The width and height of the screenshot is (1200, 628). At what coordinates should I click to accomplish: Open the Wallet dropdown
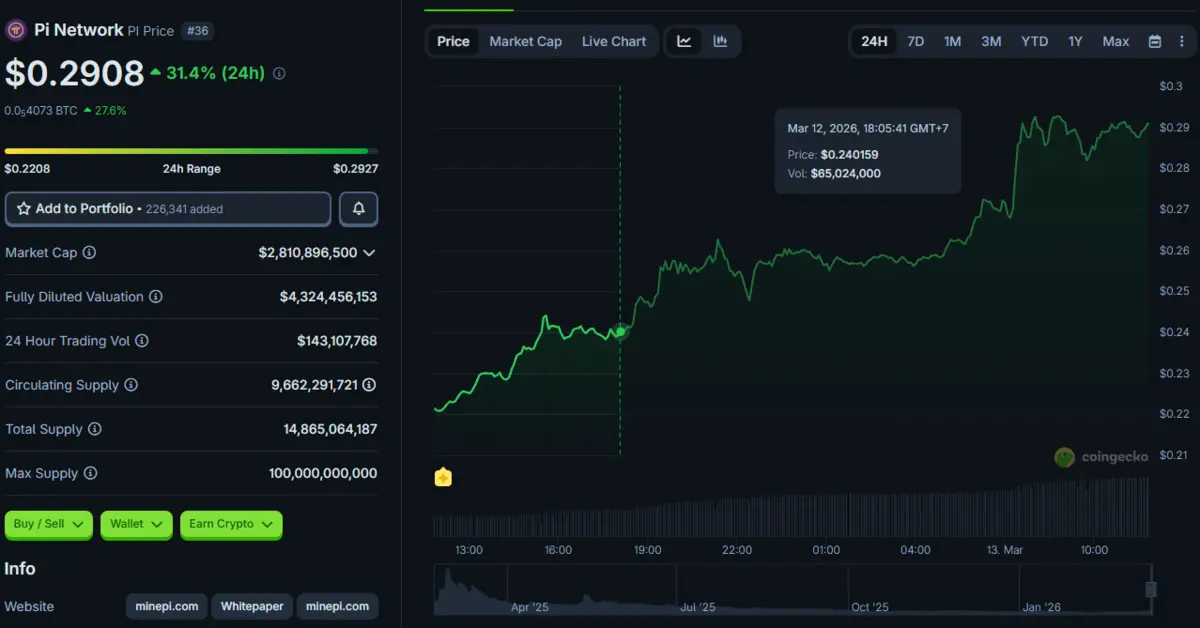(136, 524)
